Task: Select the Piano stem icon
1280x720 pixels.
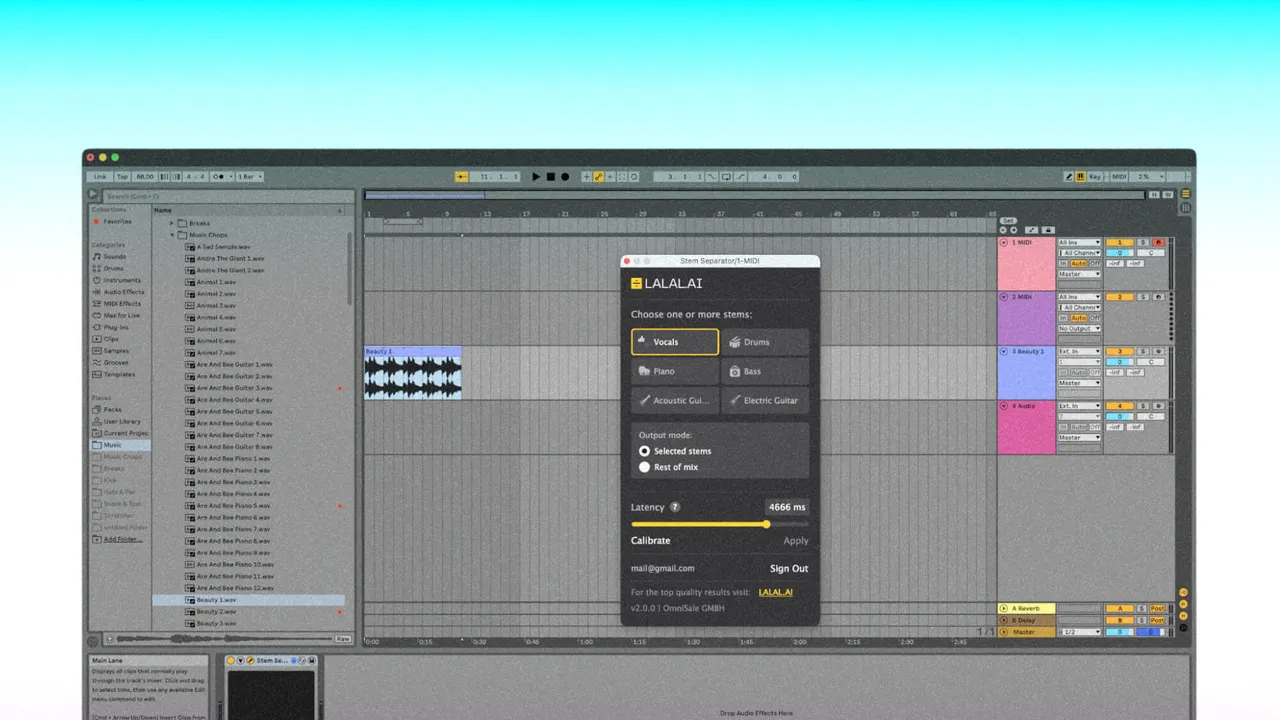Action: click(644, 371)
